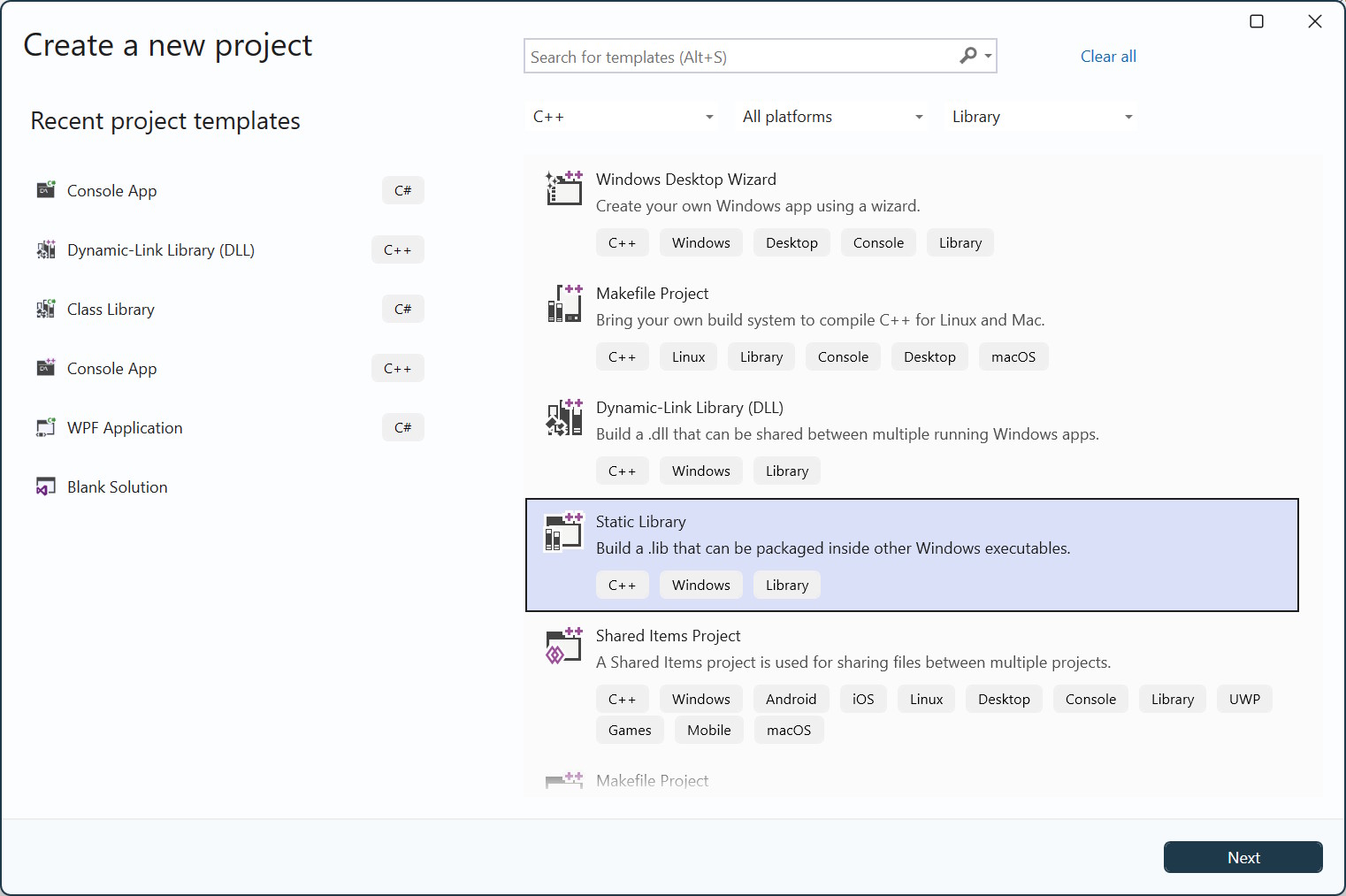Select the C++ Console App recent template
Screen dimensions: 1346x896
click(x=112, y=369)
